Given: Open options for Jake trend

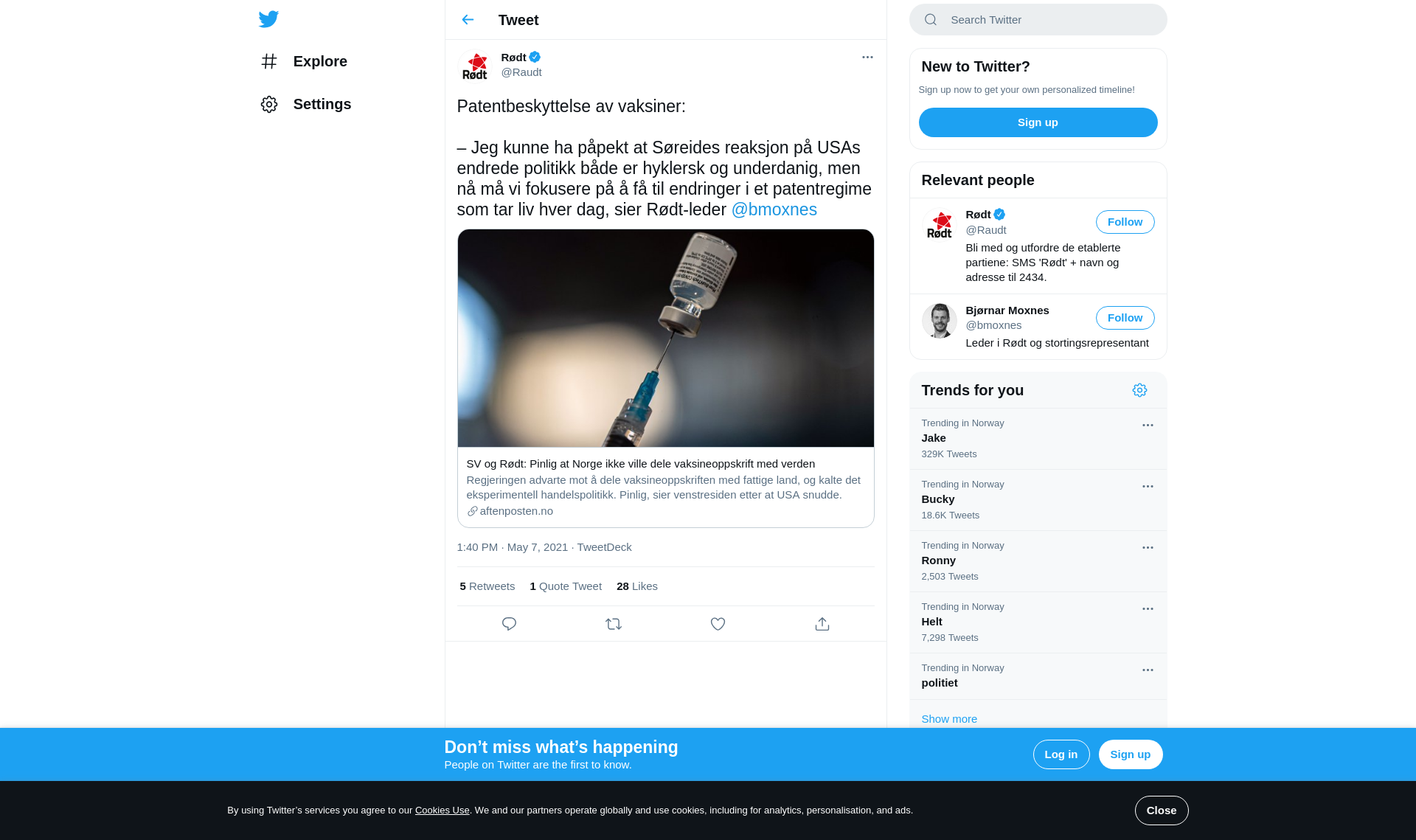Looking at the screenshot, I should [x=1148, y=426].
